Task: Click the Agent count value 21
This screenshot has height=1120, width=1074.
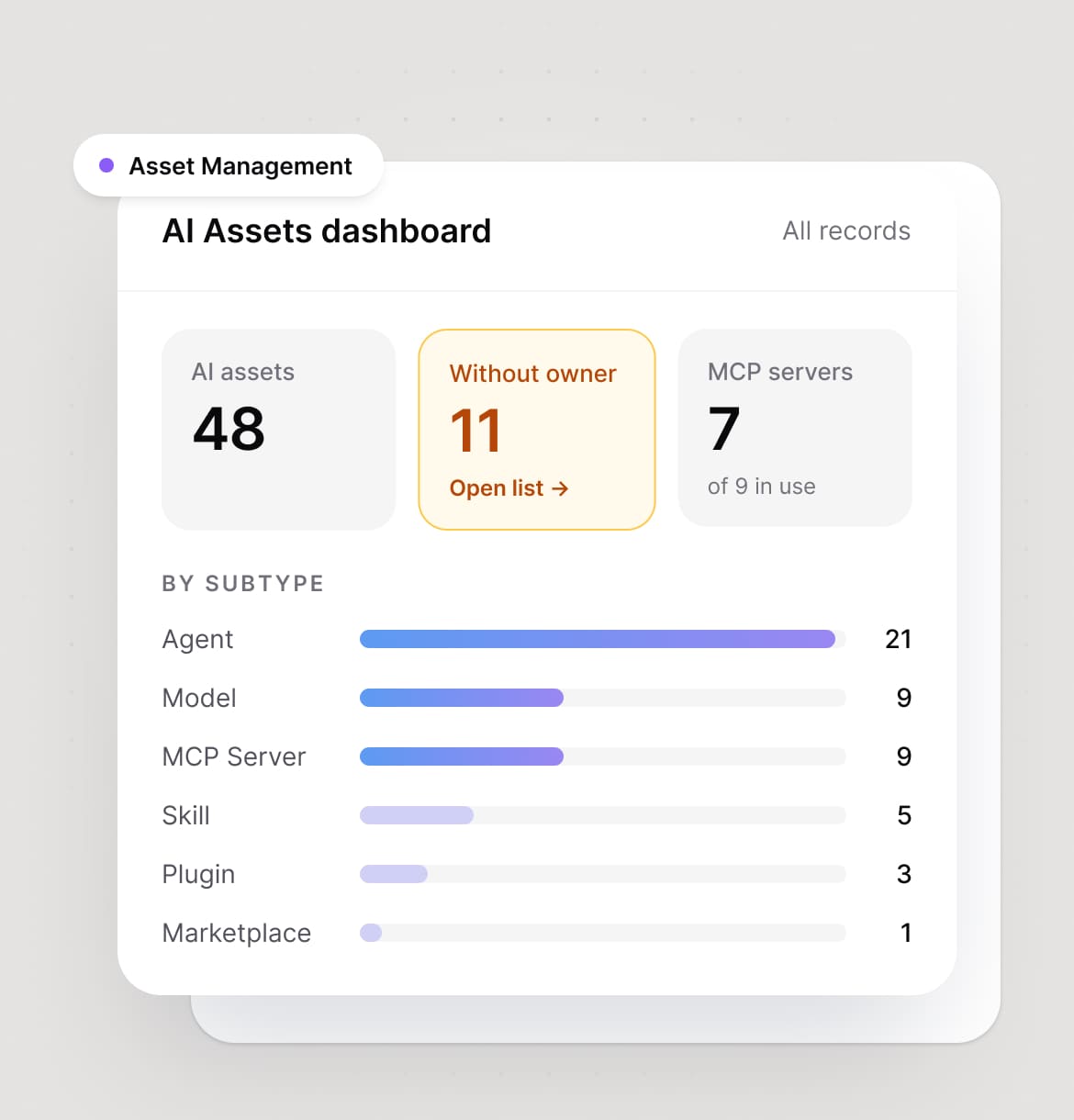Action: click(899, 639)
